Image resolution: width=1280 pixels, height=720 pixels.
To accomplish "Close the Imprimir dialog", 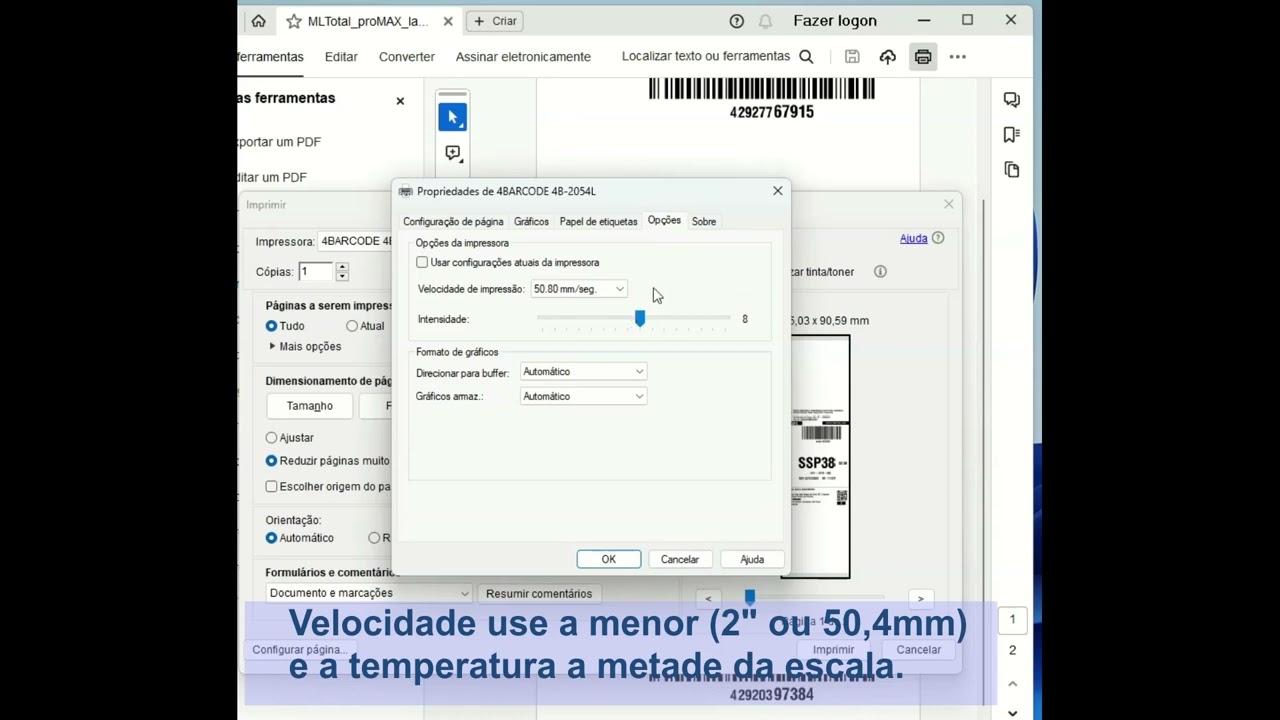I will click(x=948, y=204).
